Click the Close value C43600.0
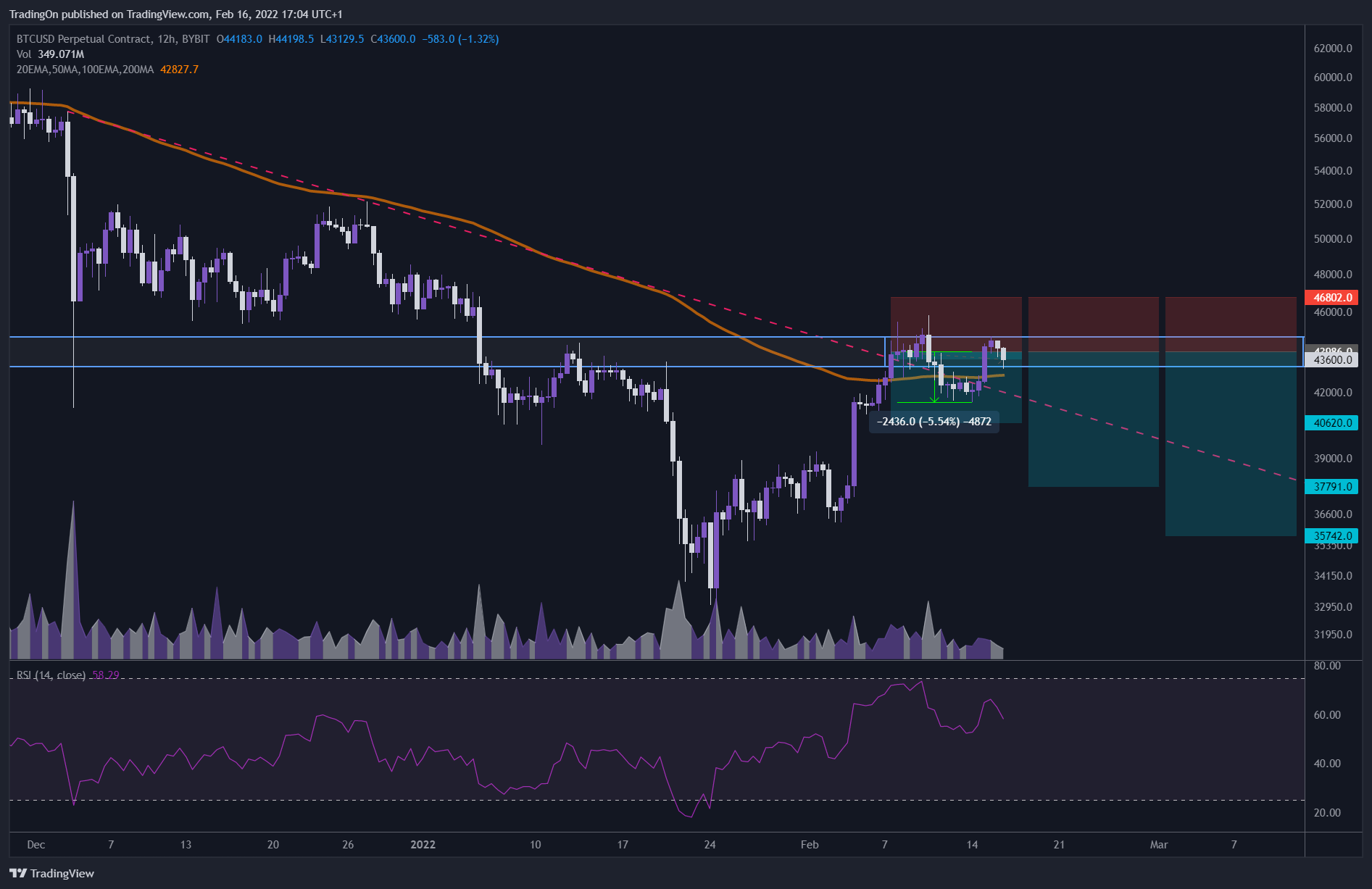Viewport: 1372px width, 889px height. [393, 39]
